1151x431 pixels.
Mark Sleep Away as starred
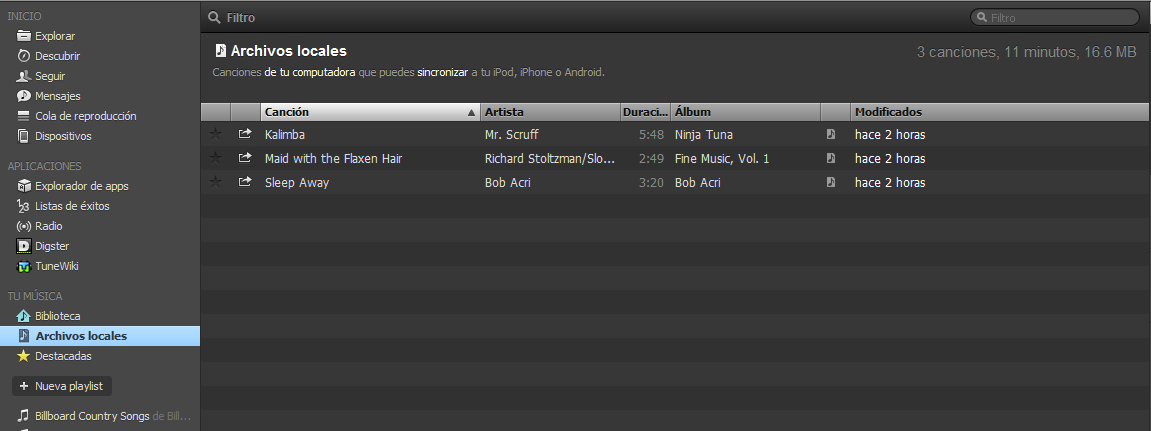pyautogui.click(x=215, y=182)
